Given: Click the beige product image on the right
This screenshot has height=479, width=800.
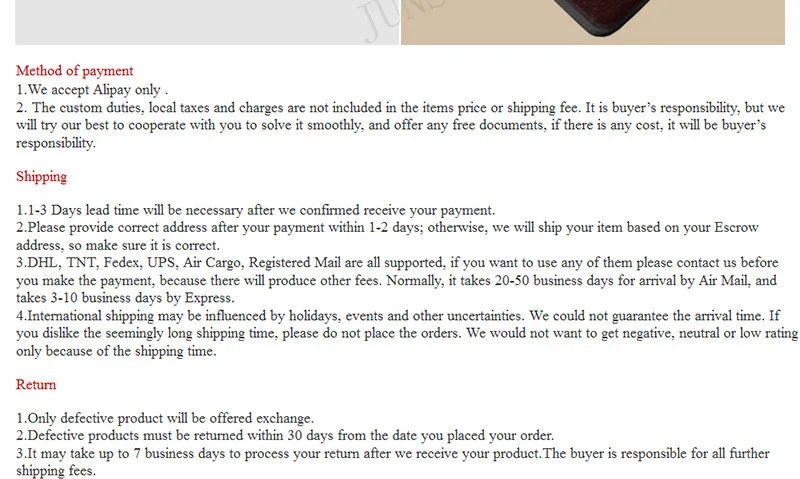Looking at the screenshot, I should (x=593, y=22).
